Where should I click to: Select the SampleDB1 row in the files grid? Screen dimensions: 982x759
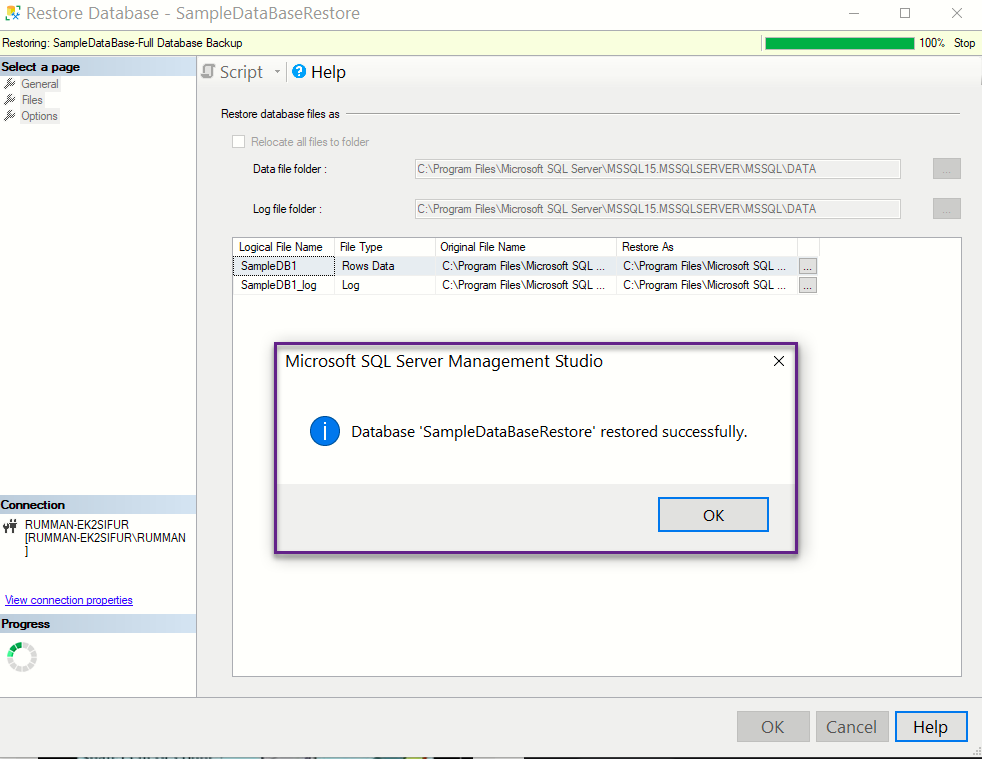[x=282, y=265]
